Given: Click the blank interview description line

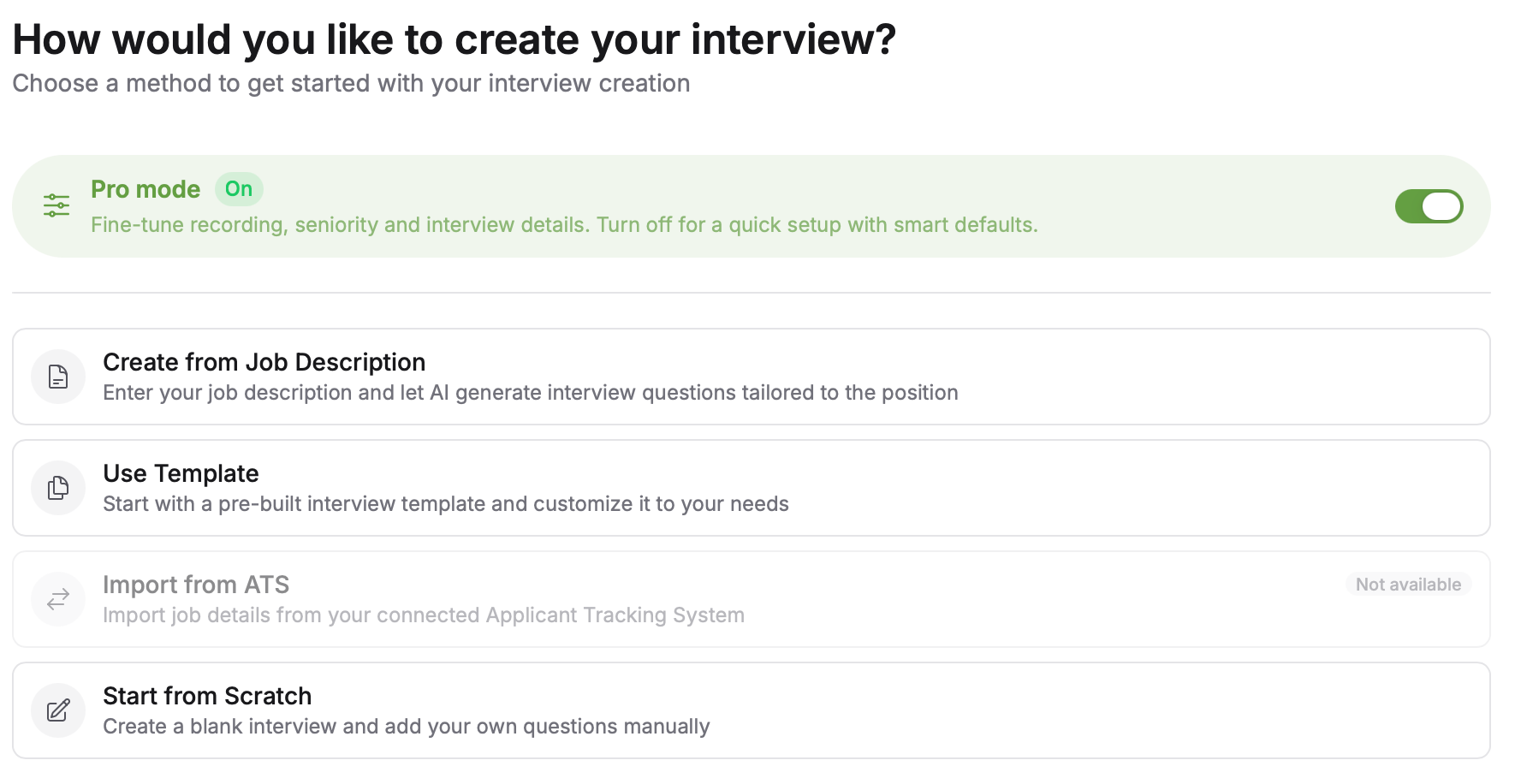Looking at the screenshot, I should [x=407, y=727].
